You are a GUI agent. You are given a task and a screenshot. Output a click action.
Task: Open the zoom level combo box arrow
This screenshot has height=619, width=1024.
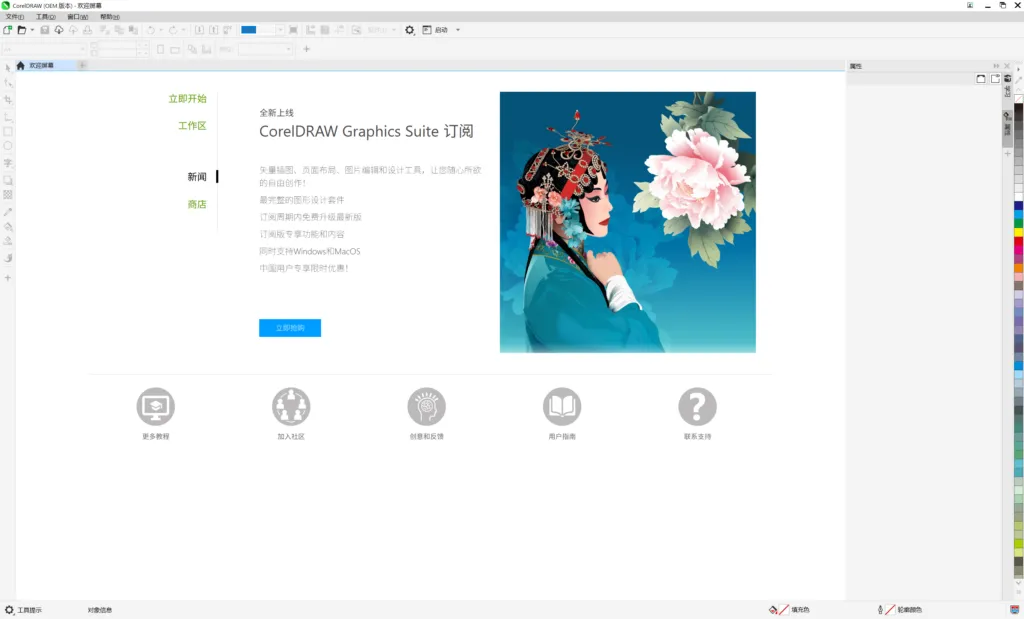(x=280, y=30)
